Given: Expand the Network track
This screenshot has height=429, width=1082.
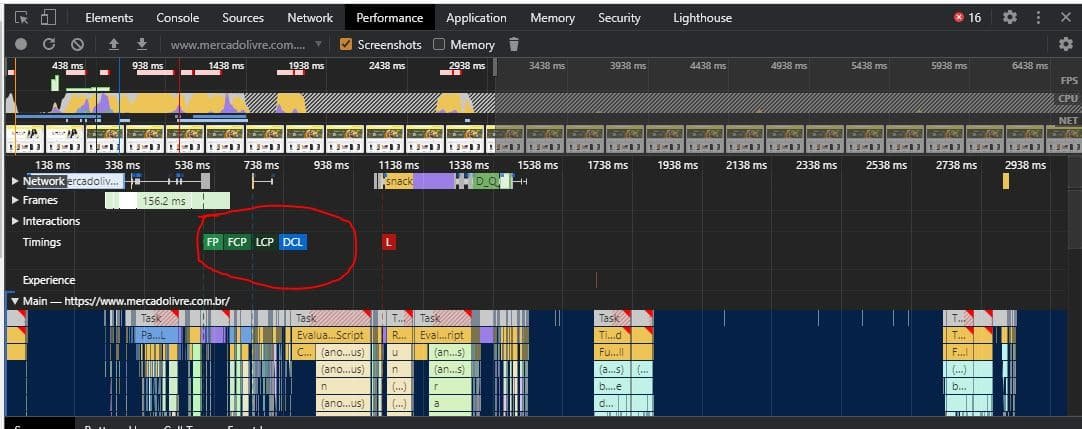Looking at the screenshot, I should tap(15, 181).
